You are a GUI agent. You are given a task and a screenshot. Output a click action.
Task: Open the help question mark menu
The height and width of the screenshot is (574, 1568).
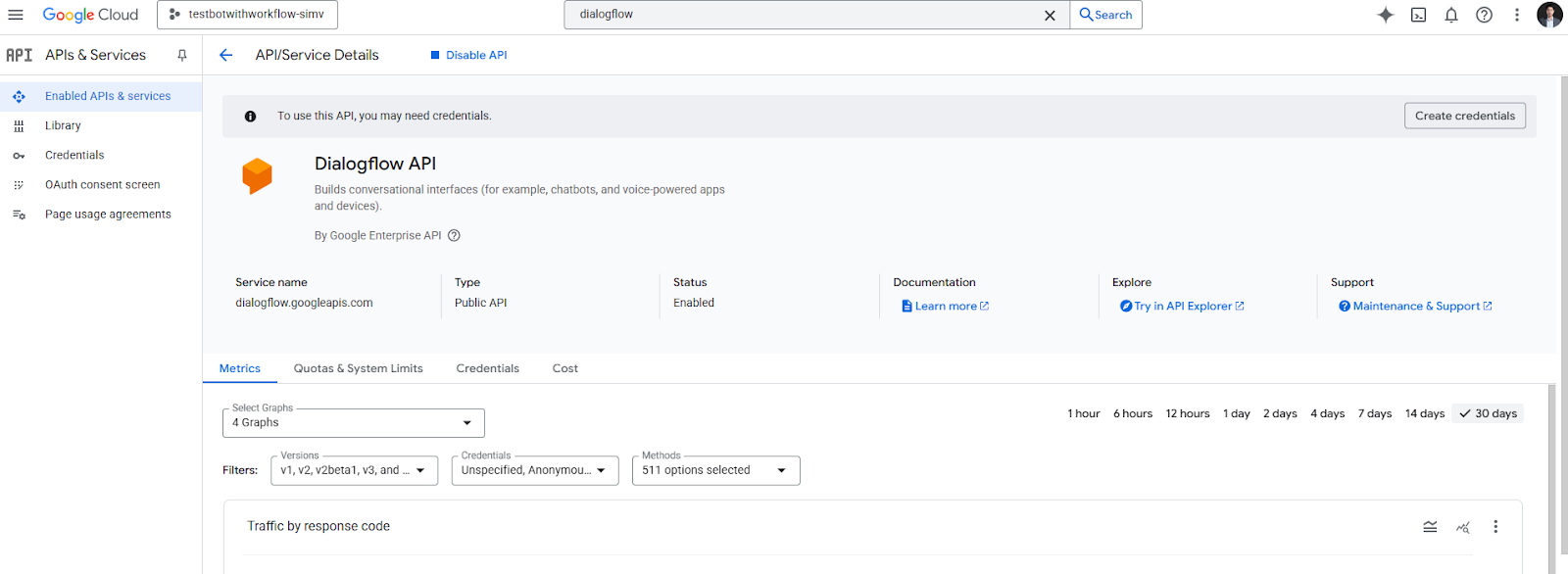click(x=1485, y=15)
